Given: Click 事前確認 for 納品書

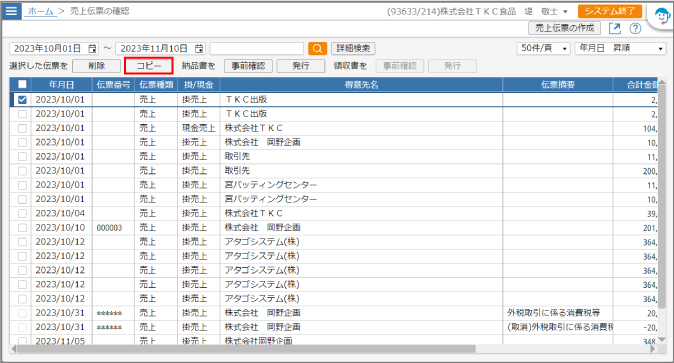Looking at the screenshot, I should tap(248, 66).
